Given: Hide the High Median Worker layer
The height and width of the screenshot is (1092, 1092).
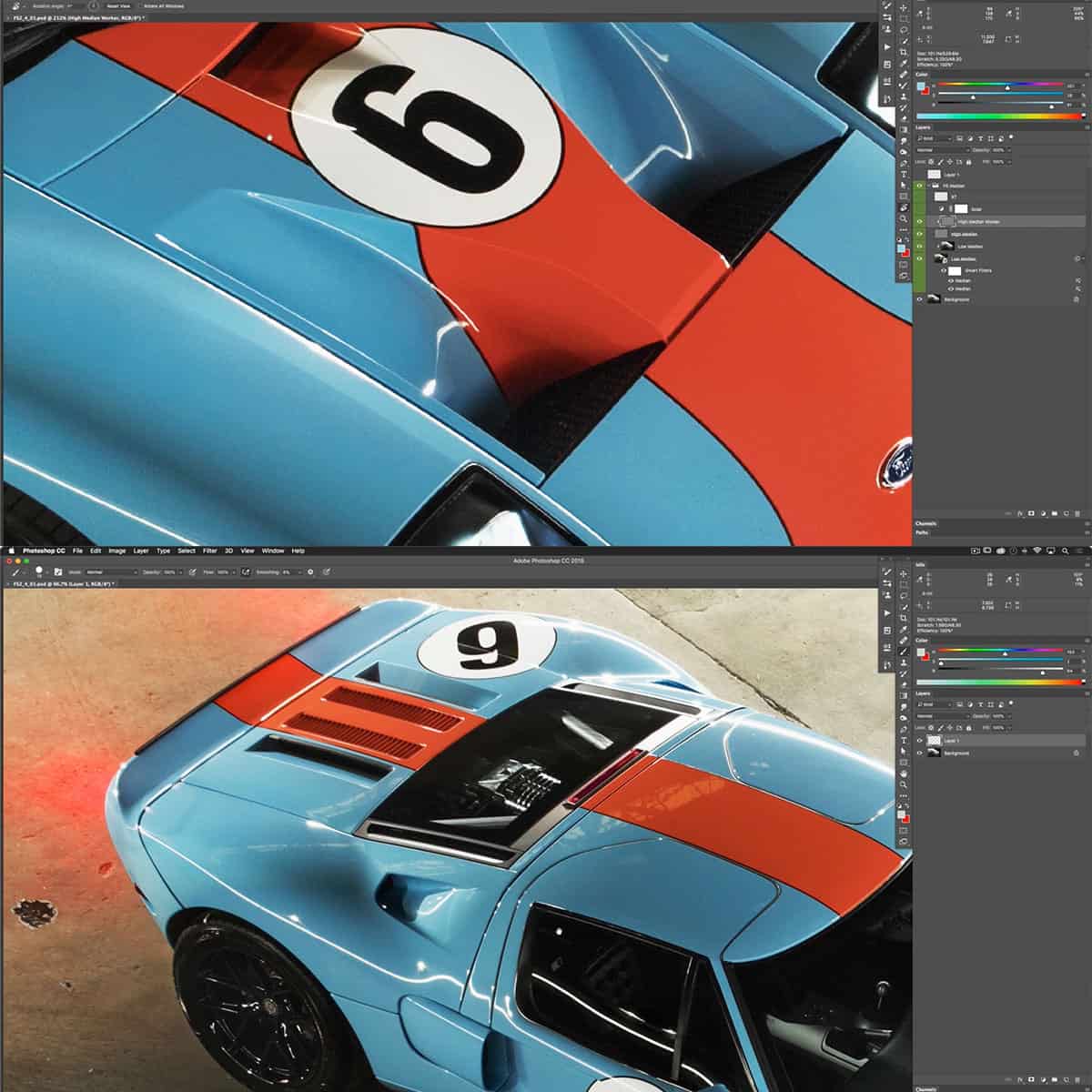Looking at the screenshot, I should click(919, 221).
